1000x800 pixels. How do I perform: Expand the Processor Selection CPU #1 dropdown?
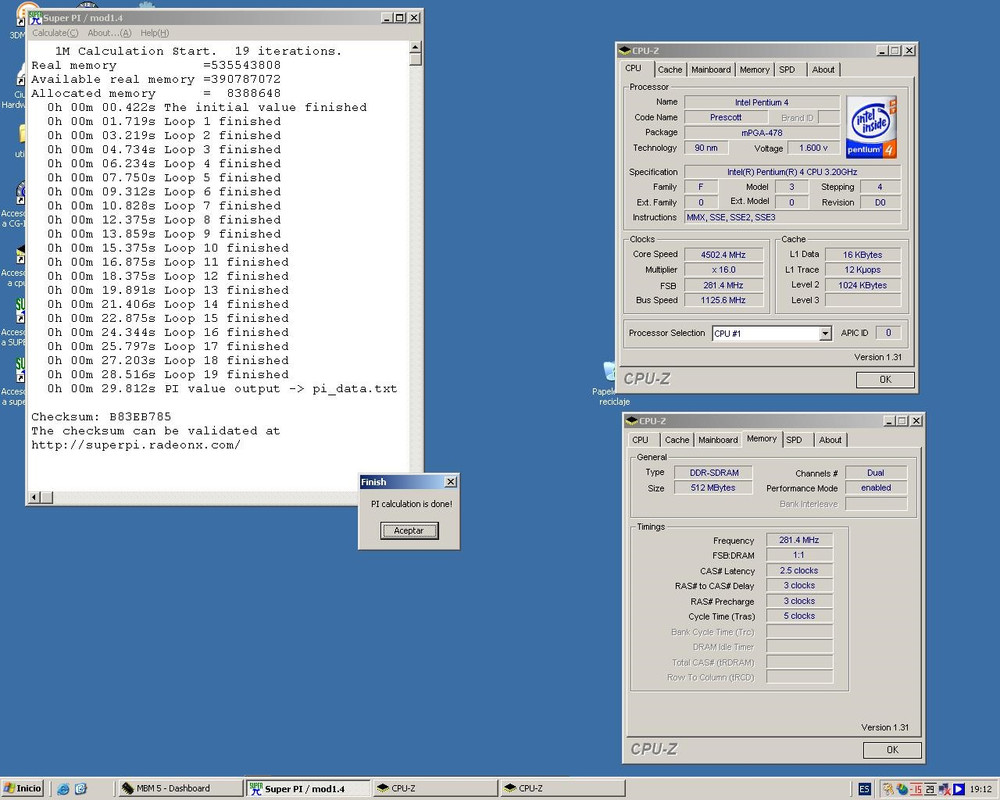pos(825,334)
